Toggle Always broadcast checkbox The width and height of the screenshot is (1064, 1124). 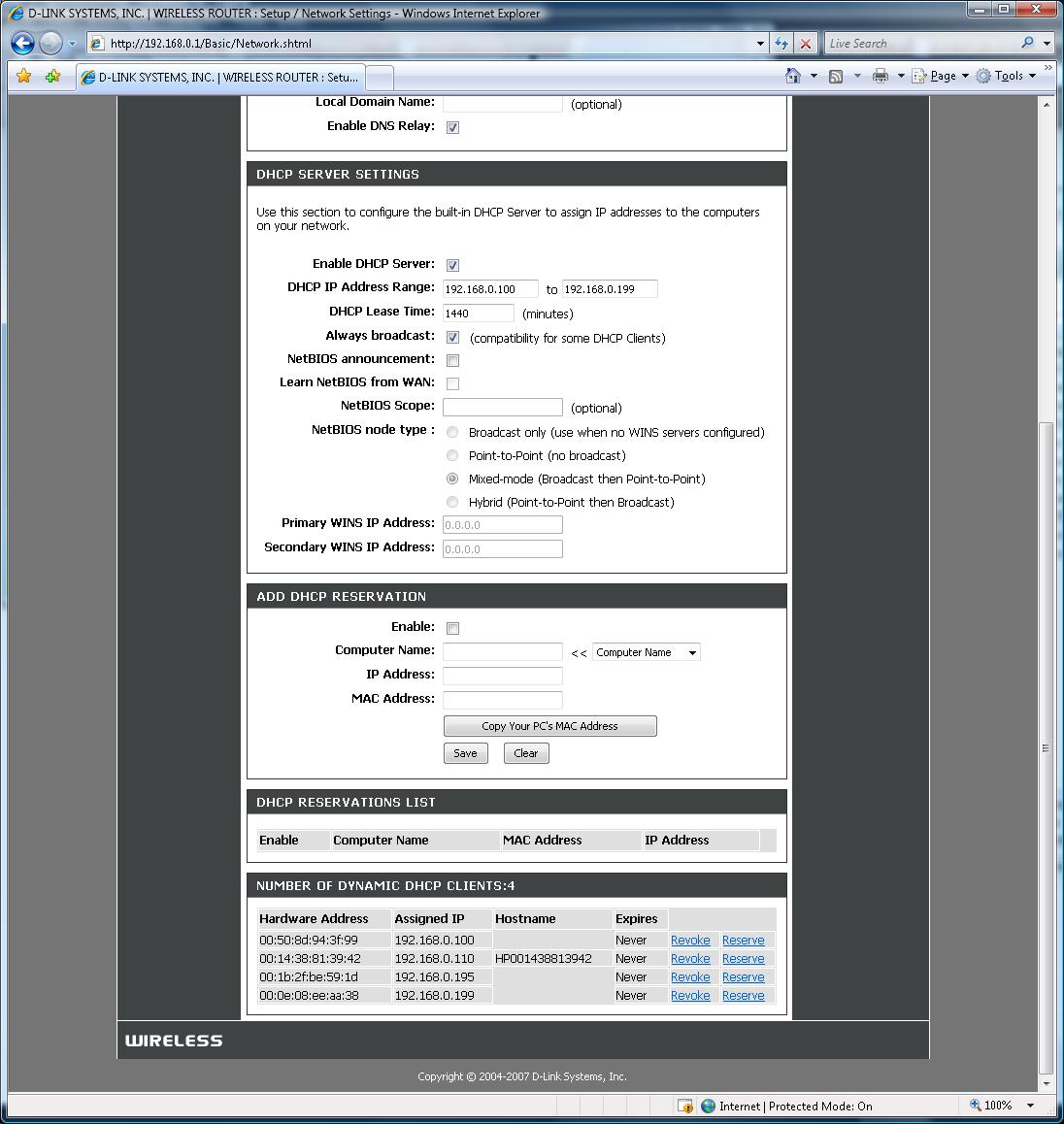(452, 337)
